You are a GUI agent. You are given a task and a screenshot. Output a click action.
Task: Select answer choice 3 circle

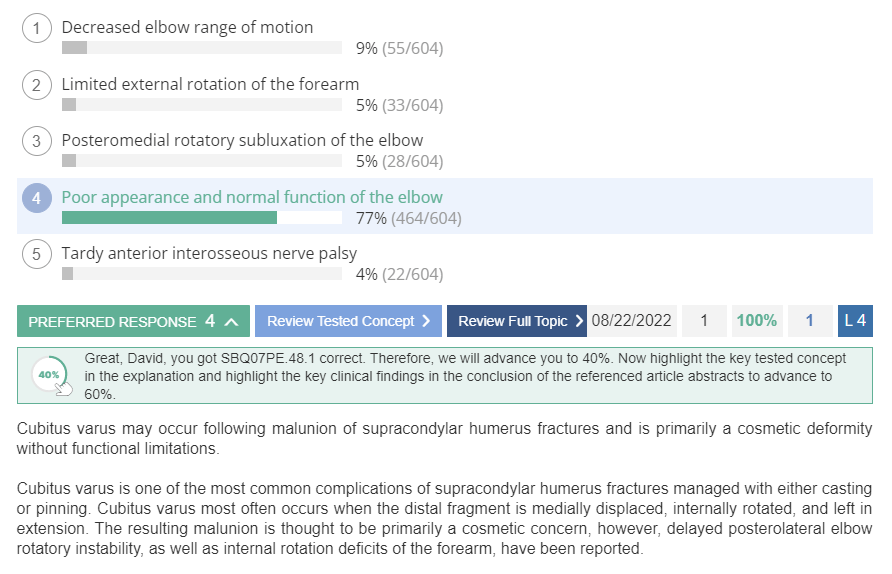[x=37, y=141]
